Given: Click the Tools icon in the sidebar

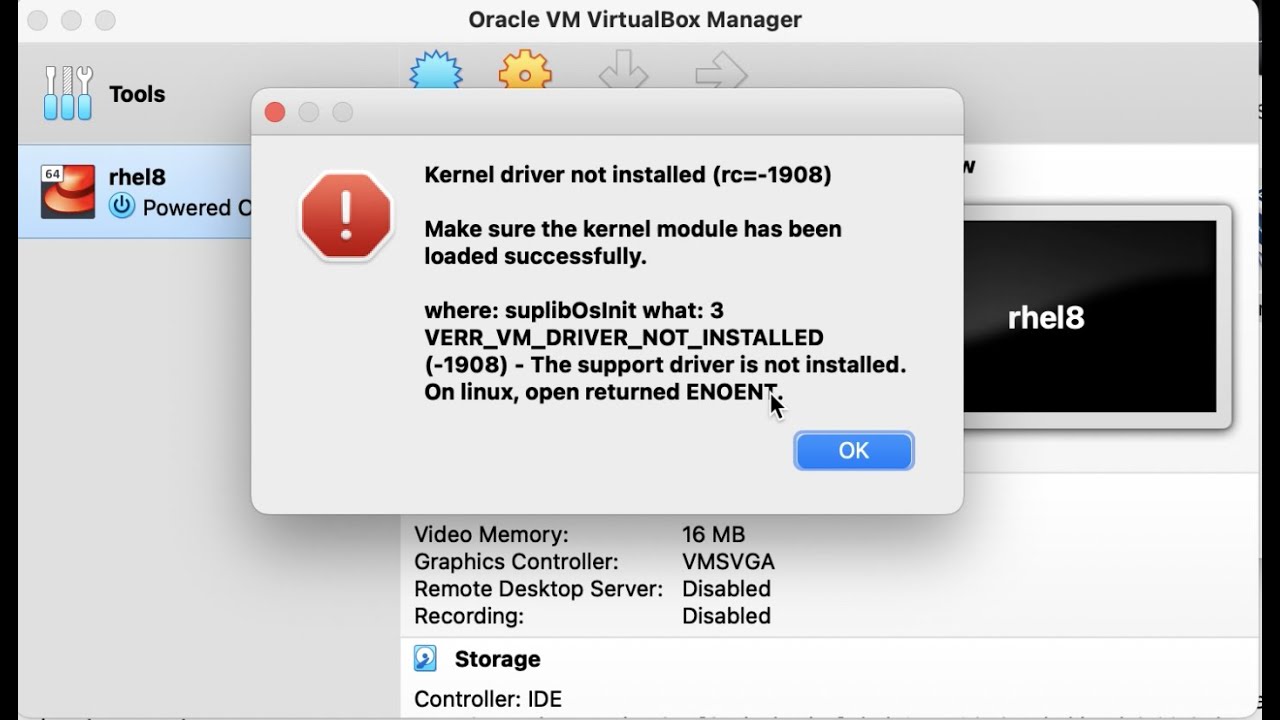Looking at the screenshot, I should [x=68, y=94].
